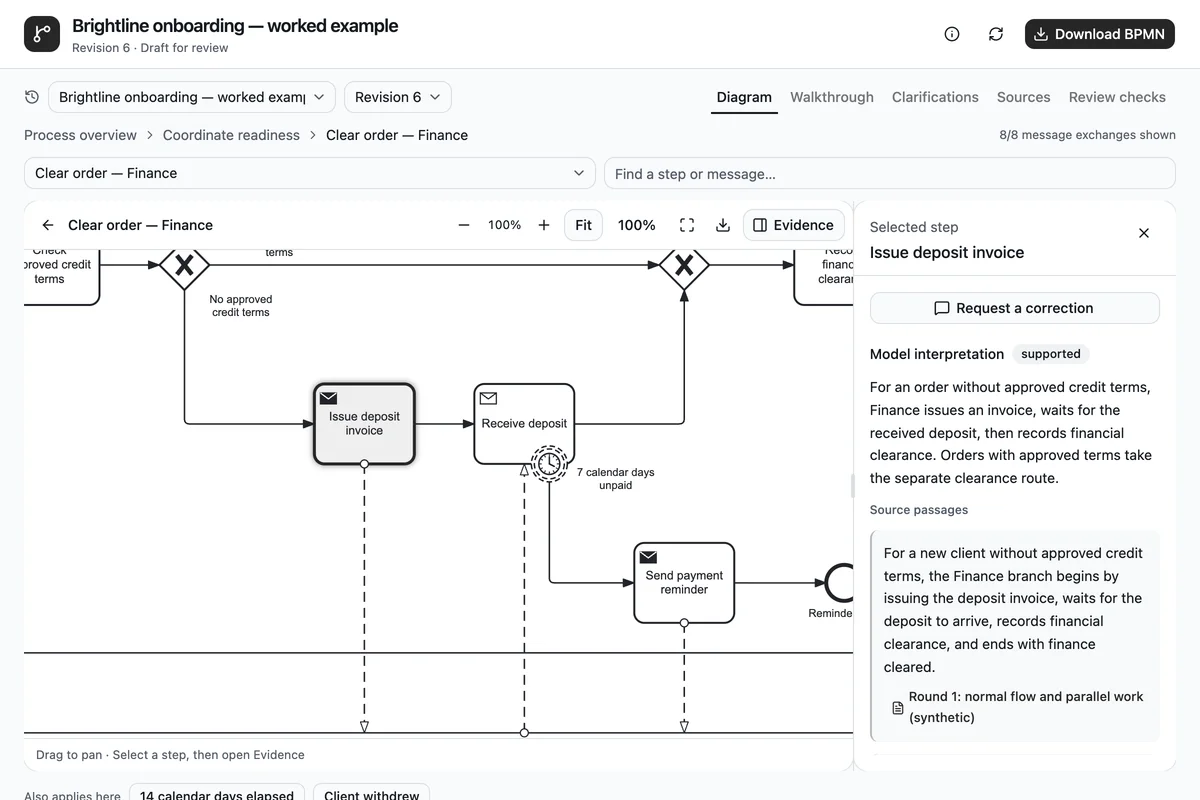
Task: Navigate to Process overview breadcrumb
Action: click(80, 135)
